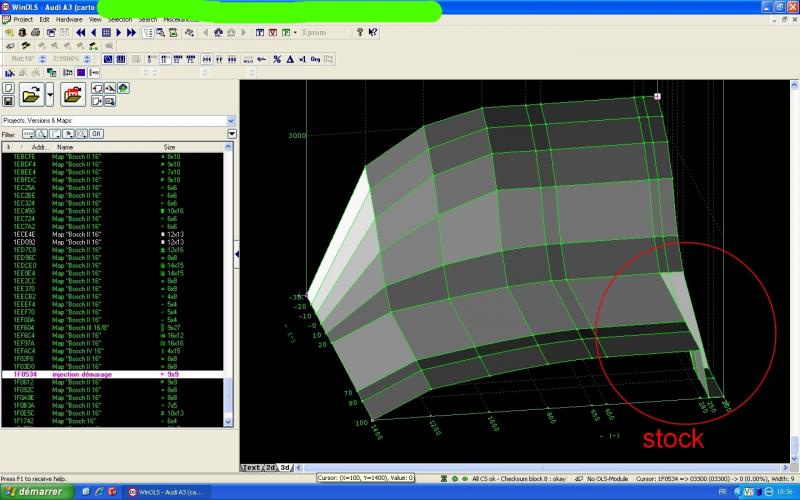Toggle the second blue view-mode icon
The height and width of the screenshot is (500, 800).
tap(121, 59)
